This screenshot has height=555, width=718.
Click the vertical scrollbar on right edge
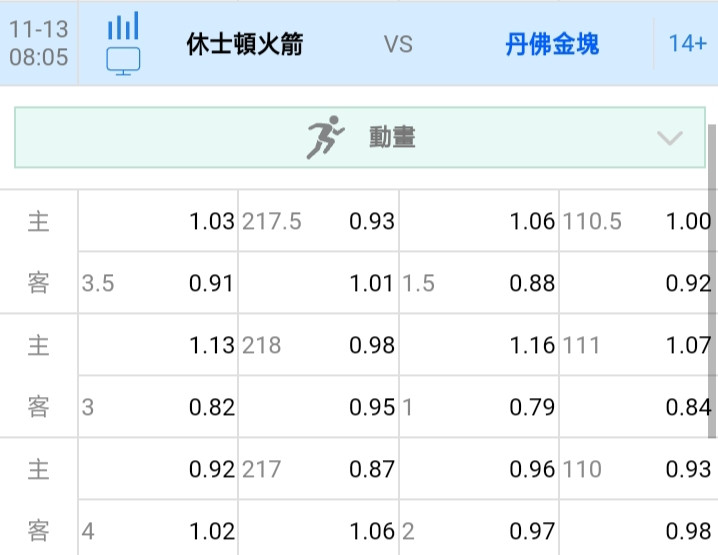pyautogui.click(x=712, y=280)
